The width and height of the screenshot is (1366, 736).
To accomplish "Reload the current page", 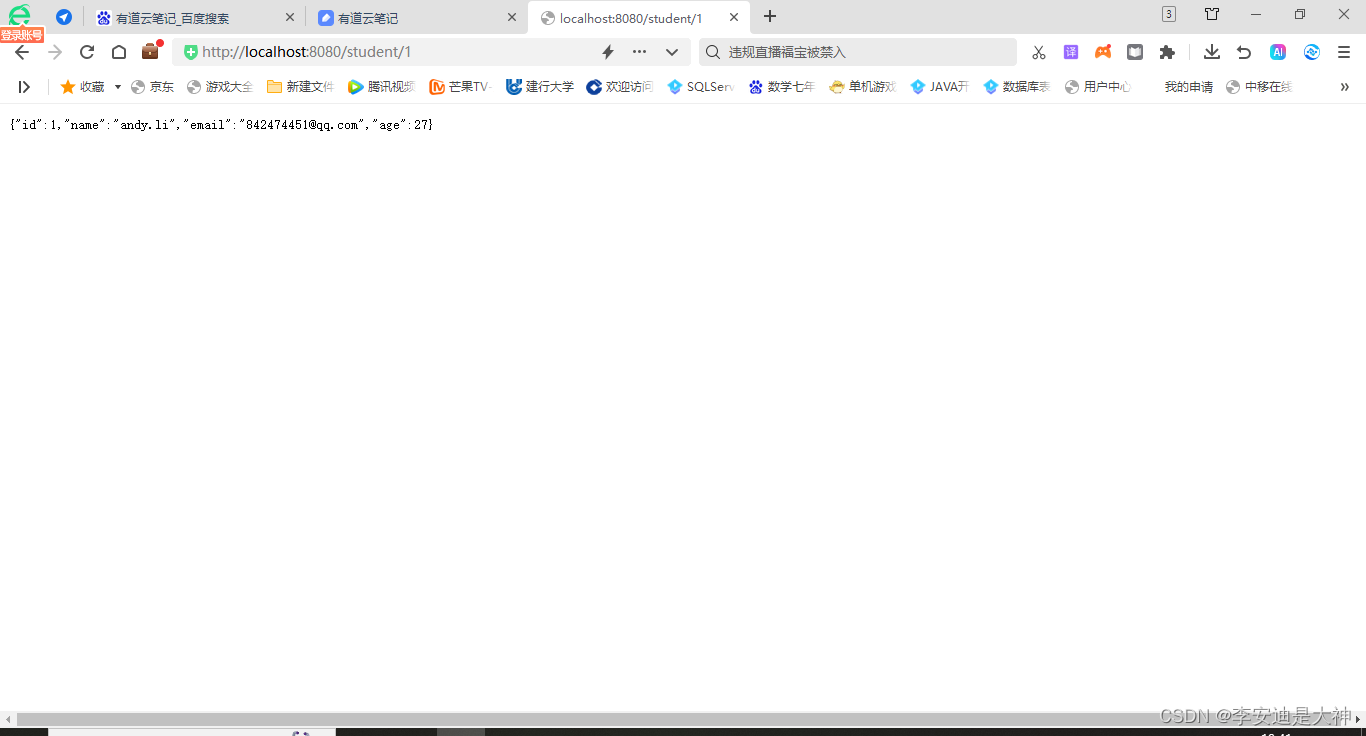I will [87, 52].
